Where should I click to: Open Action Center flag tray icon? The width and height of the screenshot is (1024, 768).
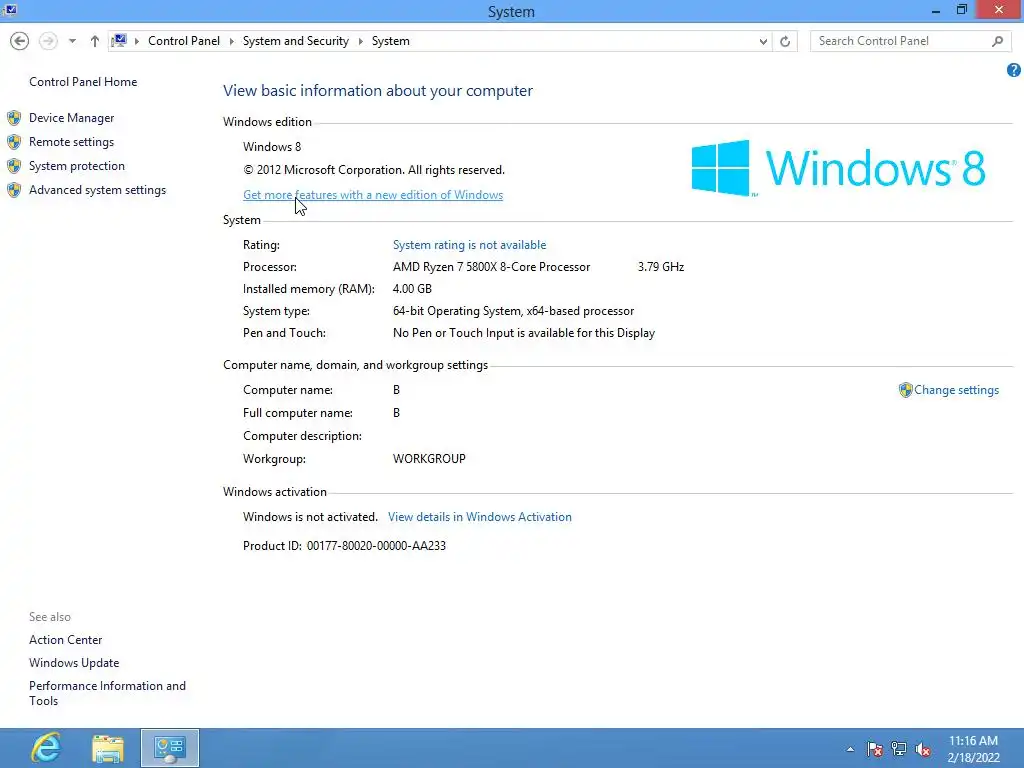pyautogui.click(x=874, y=749)
